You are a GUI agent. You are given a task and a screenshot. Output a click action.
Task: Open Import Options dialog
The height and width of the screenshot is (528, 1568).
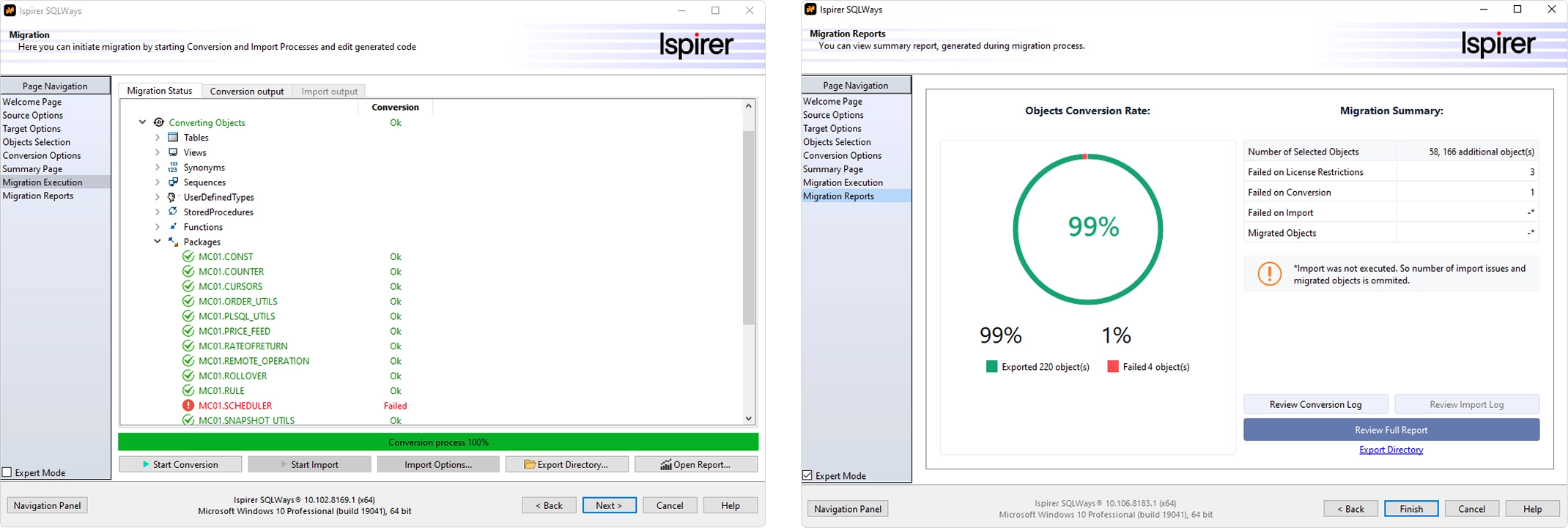tap(438, 464)
